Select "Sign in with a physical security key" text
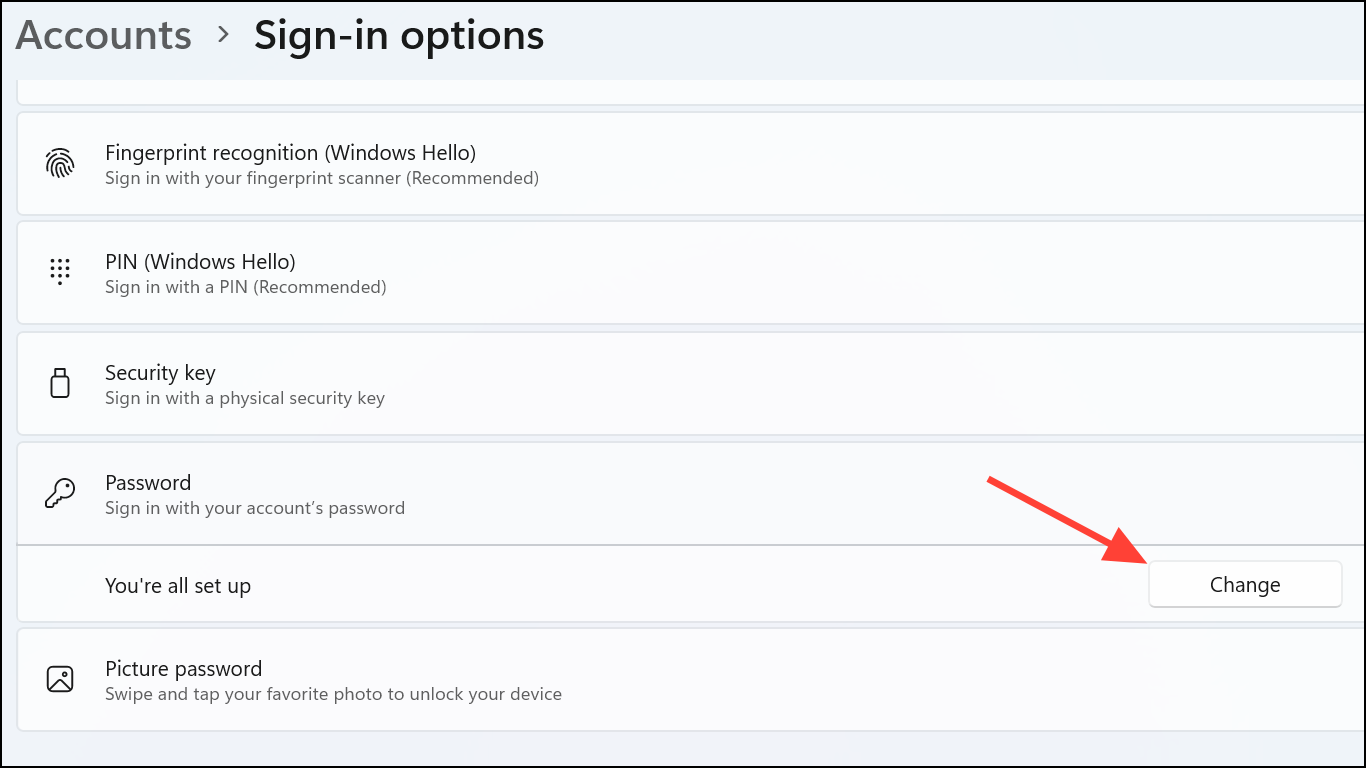This screenshot has height=768, width=1366. 245,398
